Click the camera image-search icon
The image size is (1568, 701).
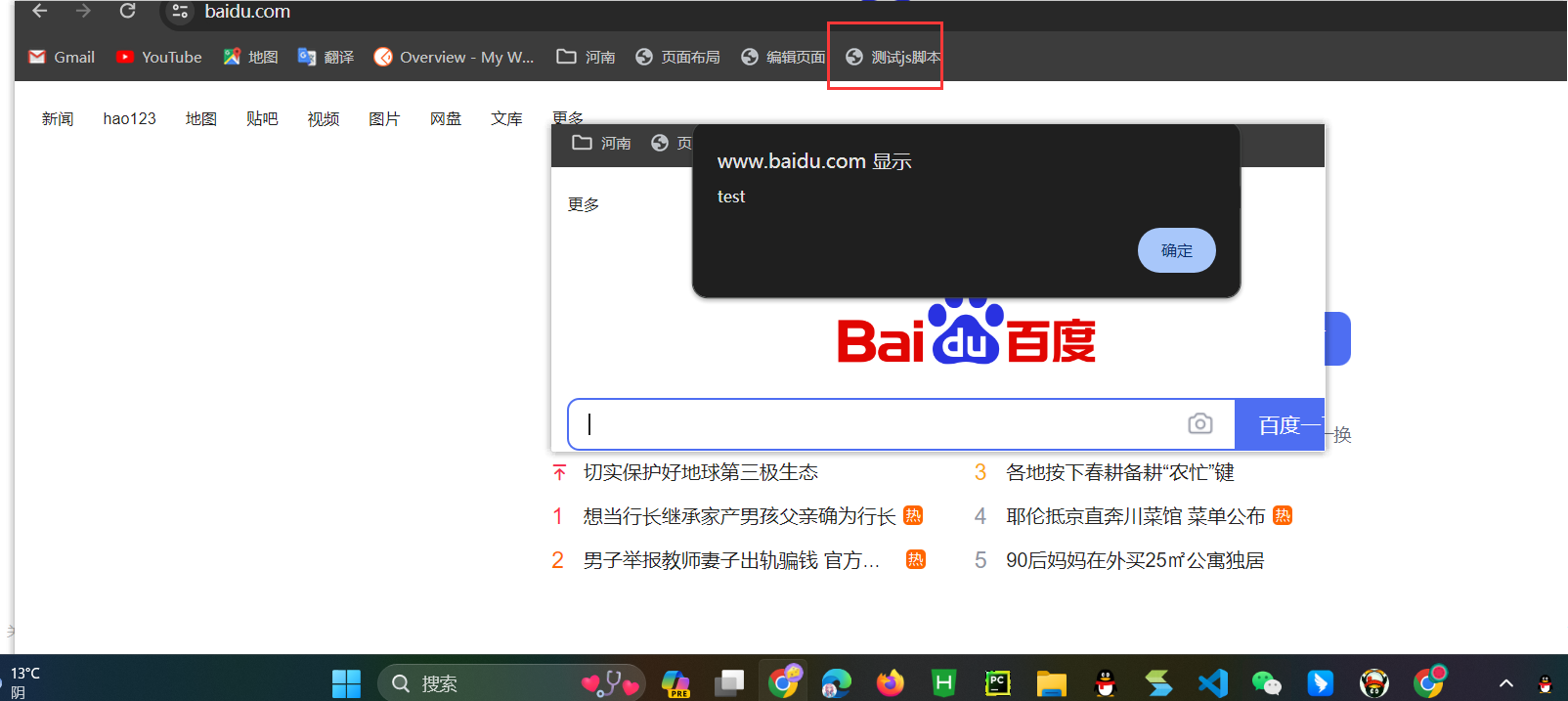[x=1200, y=423]
